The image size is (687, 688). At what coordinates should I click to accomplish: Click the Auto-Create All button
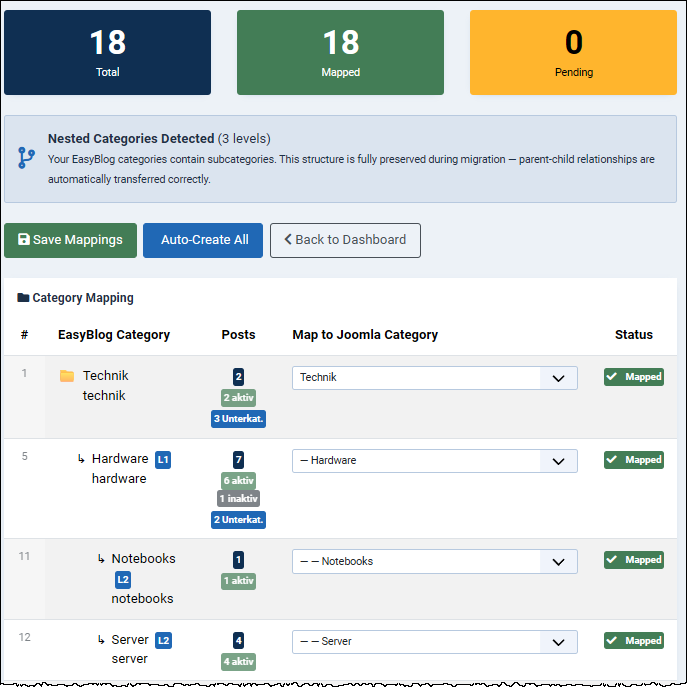click(203, 240)
